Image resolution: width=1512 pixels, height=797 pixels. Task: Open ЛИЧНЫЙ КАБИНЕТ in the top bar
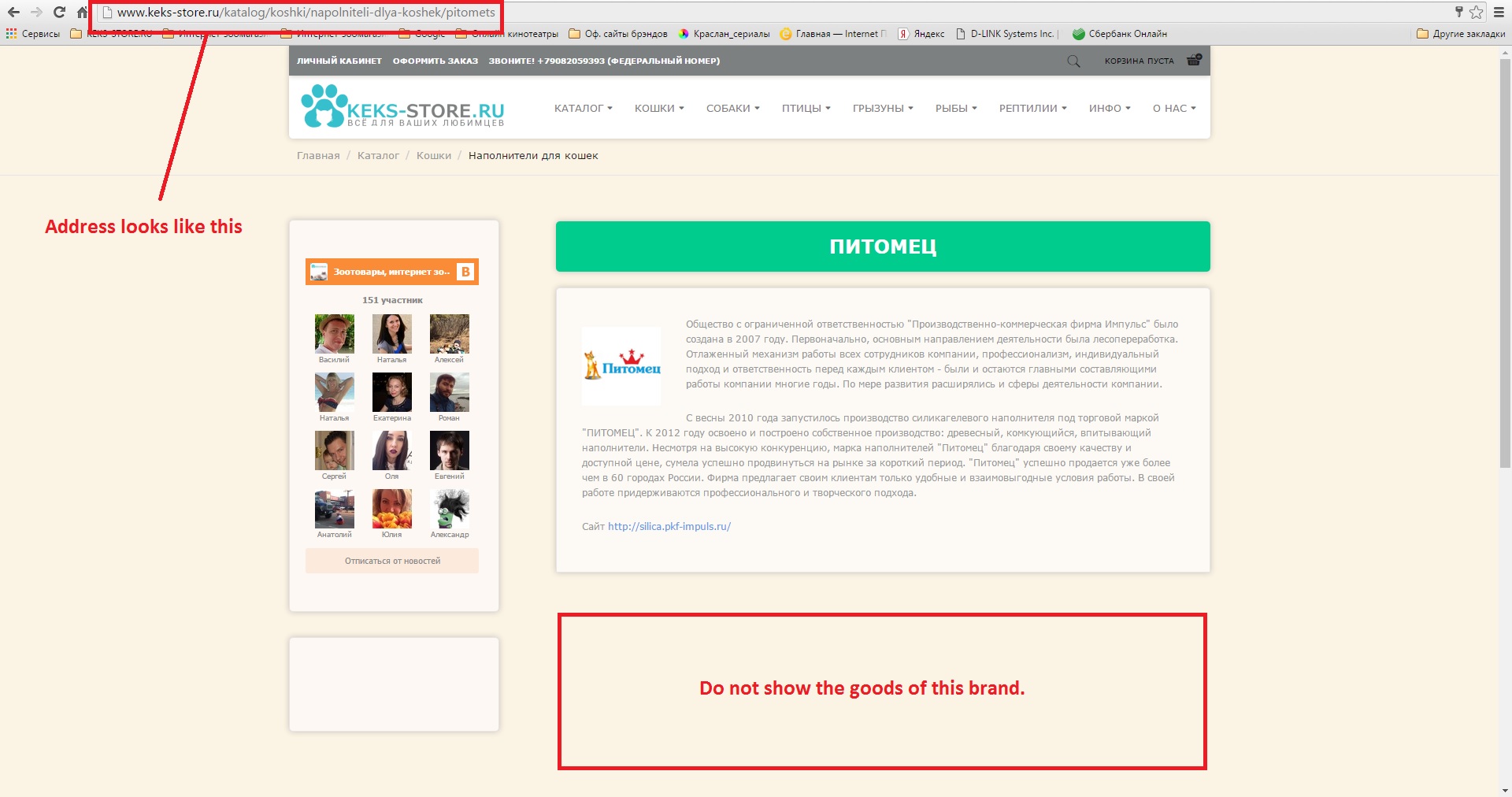coord(339,61)
